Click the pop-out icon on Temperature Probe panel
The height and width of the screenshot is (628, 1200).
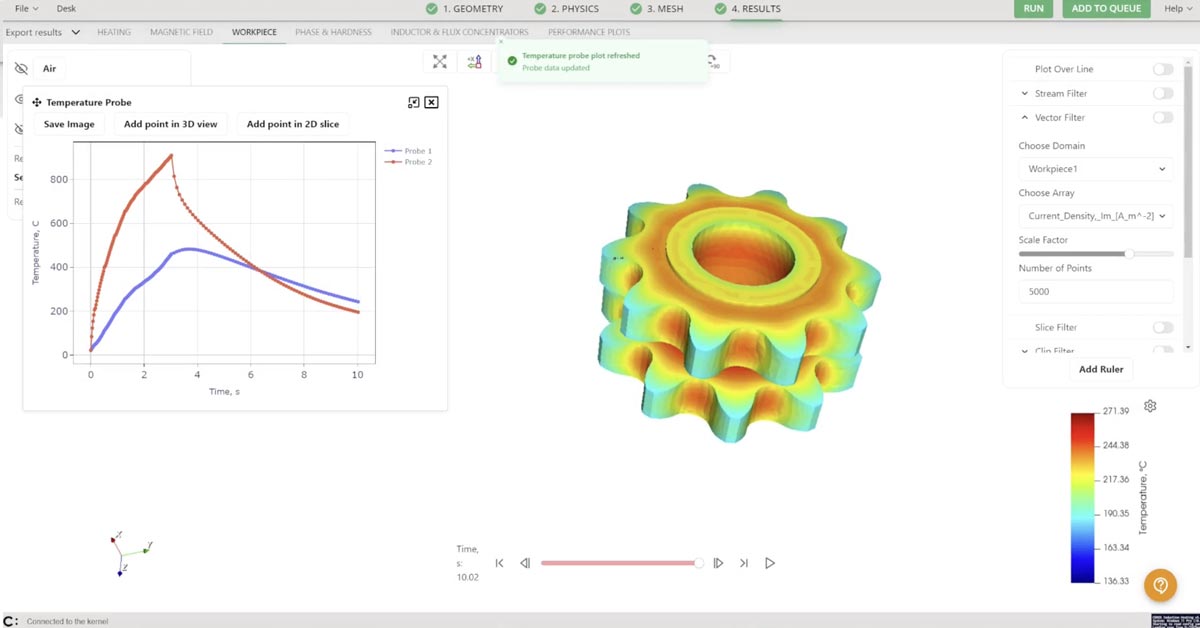tap(413, 102)
